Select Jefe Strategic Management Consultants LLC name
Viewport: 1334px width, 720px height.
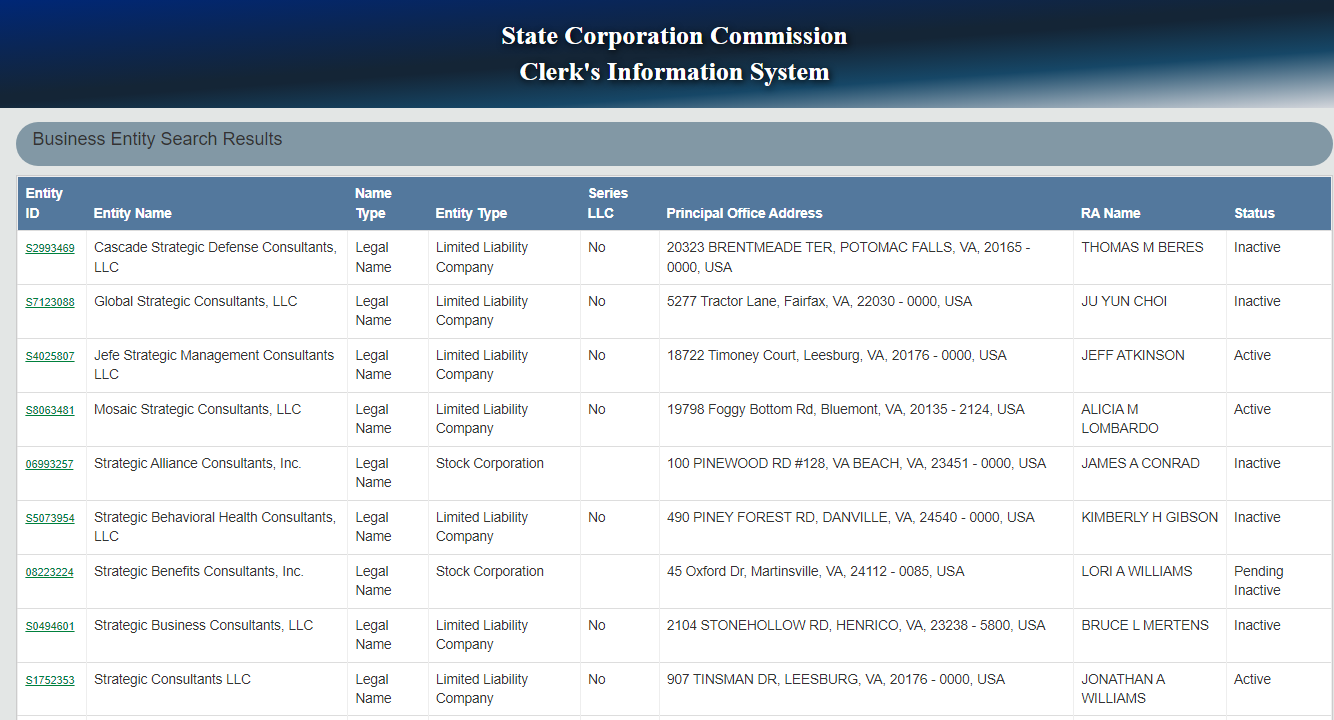click(x=214, y=365)
